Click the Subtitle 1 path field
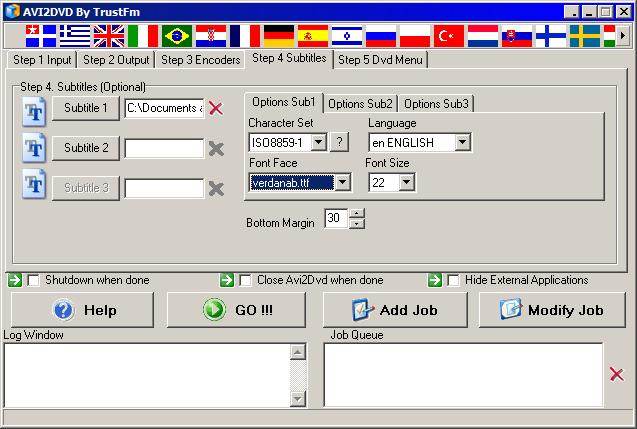 click(x=164, y=108)
